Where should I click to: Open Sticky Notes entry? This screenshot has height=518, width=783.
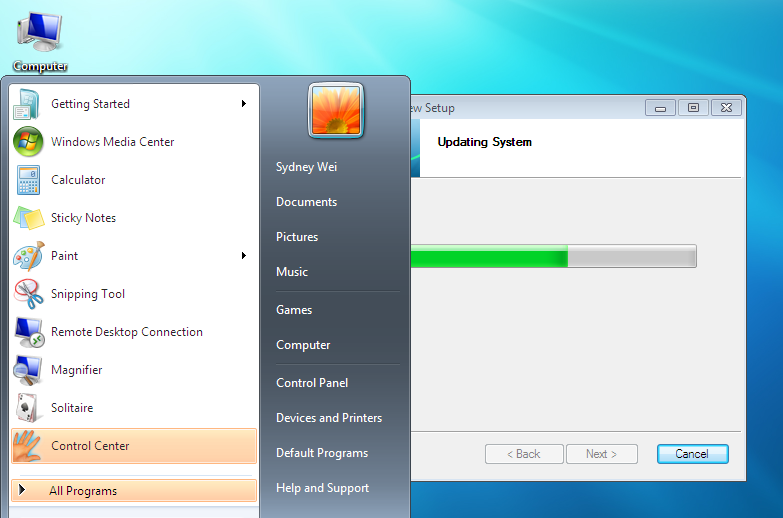[x=134, y=218]
